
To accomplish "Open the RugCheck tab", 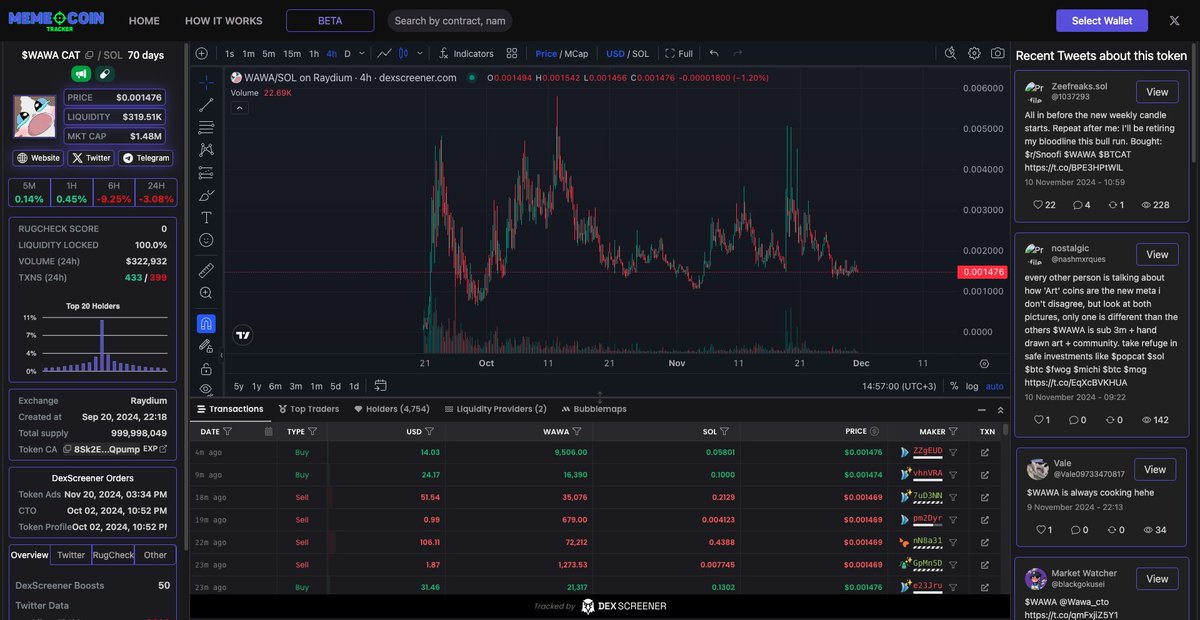I will [x=113, y=555].
